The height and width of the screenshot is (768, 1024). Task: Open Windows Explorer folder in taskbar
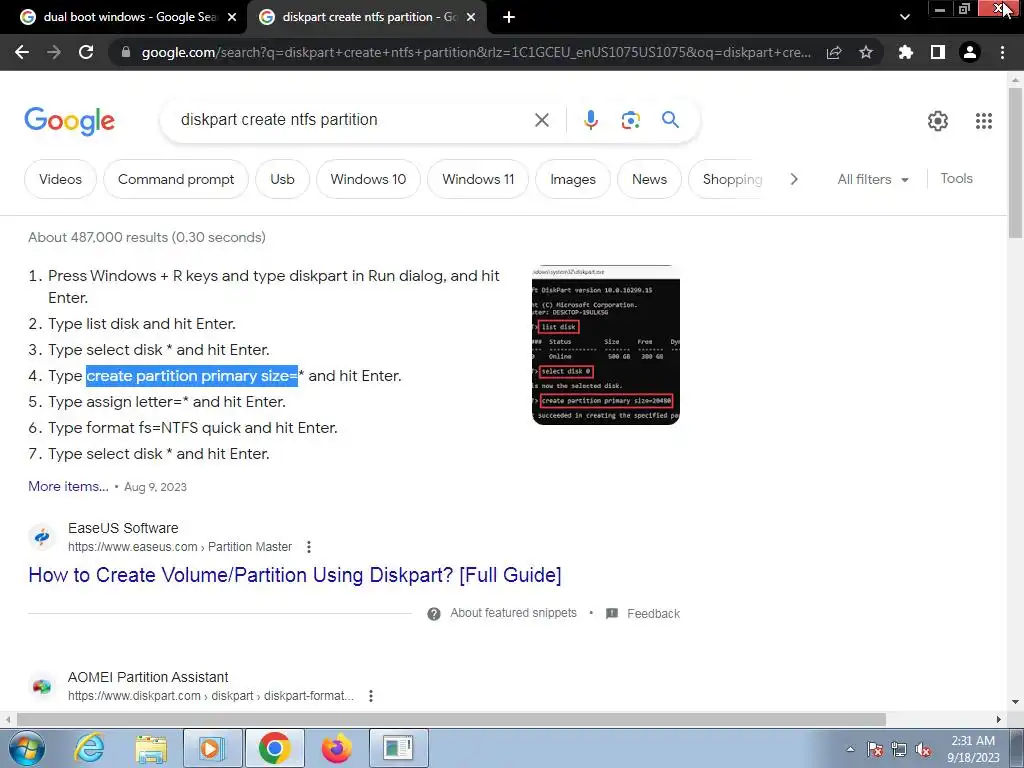[x=151, y=748]
